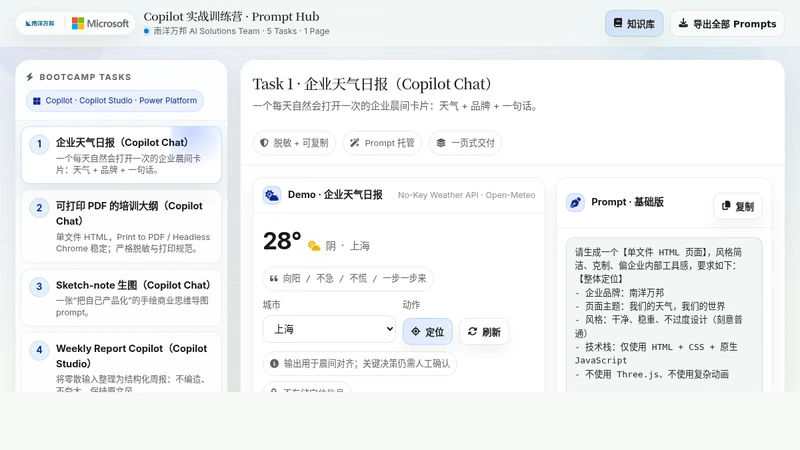Click the number 2 badge in task list
Viewport: 800px width, 450px height.
(x=39, y=208)
